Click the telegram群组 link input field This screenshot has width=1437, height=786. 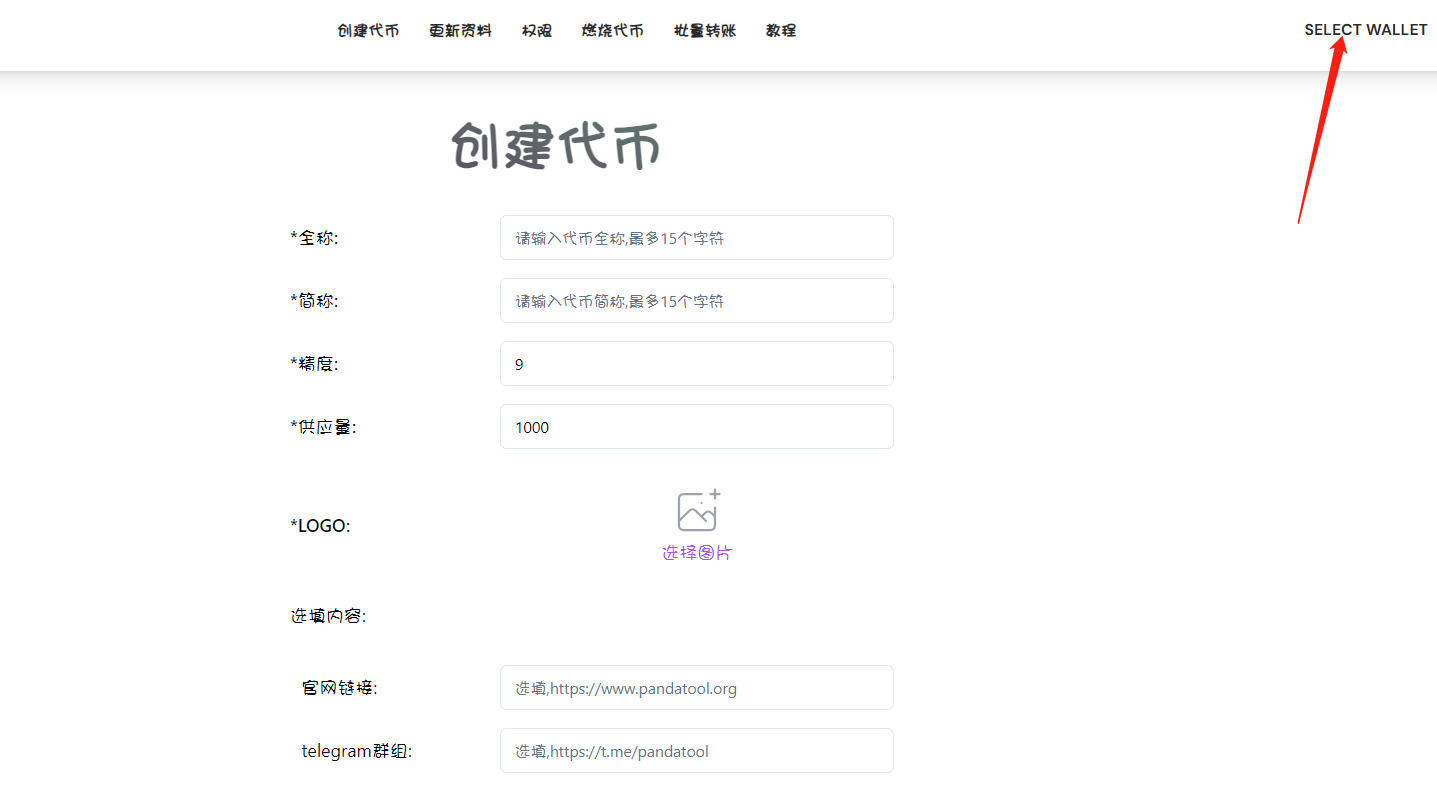click(x=696, y=751)
